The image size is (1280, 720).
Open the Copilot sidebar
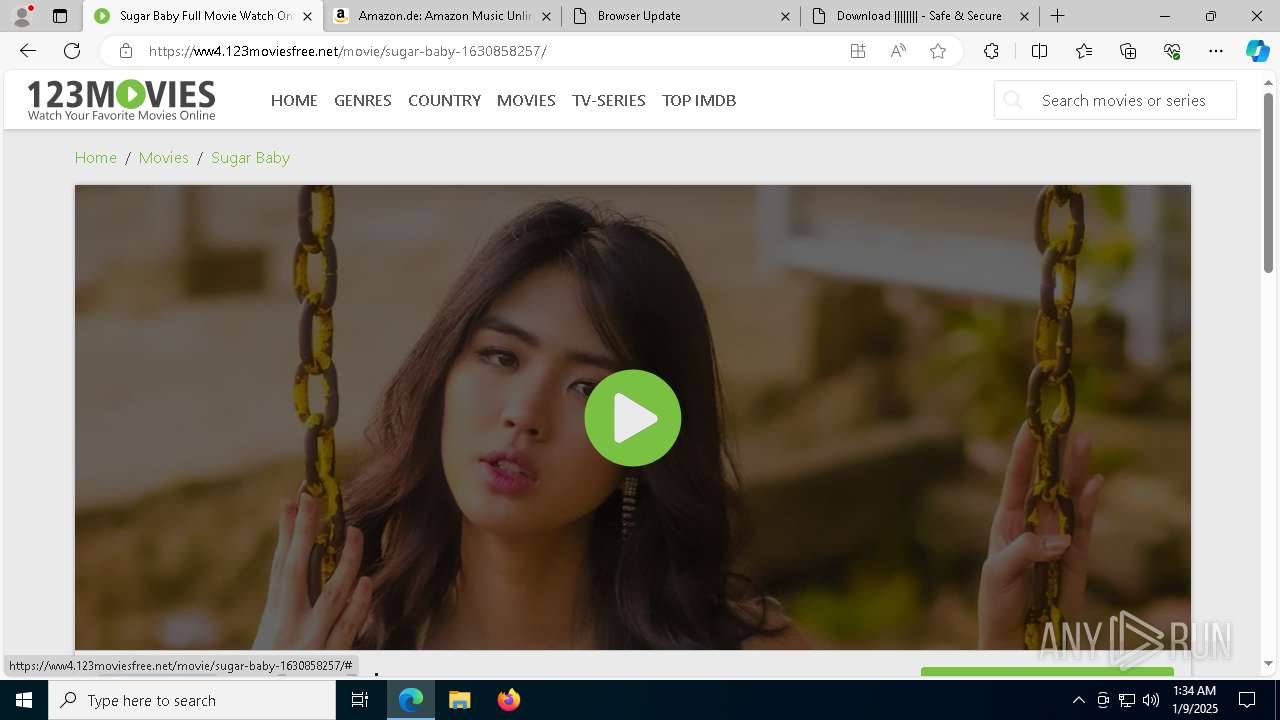coord(1257,51)
